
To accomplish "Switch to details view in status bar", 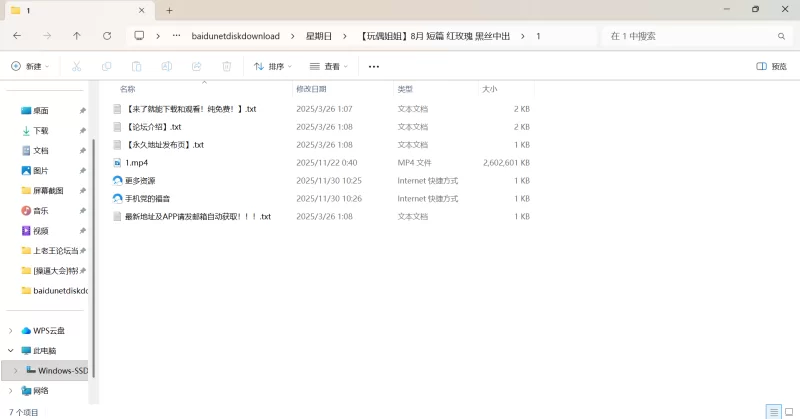I will click(x=773, y=411).
